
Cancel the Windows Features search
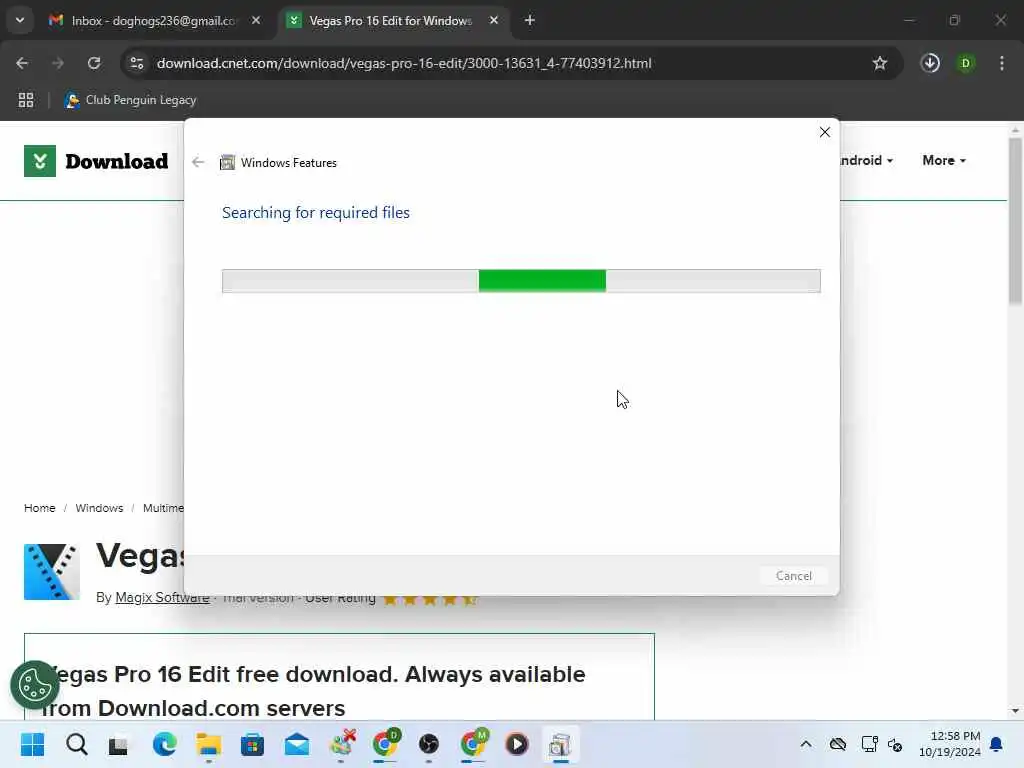click(x=793, y=575)
